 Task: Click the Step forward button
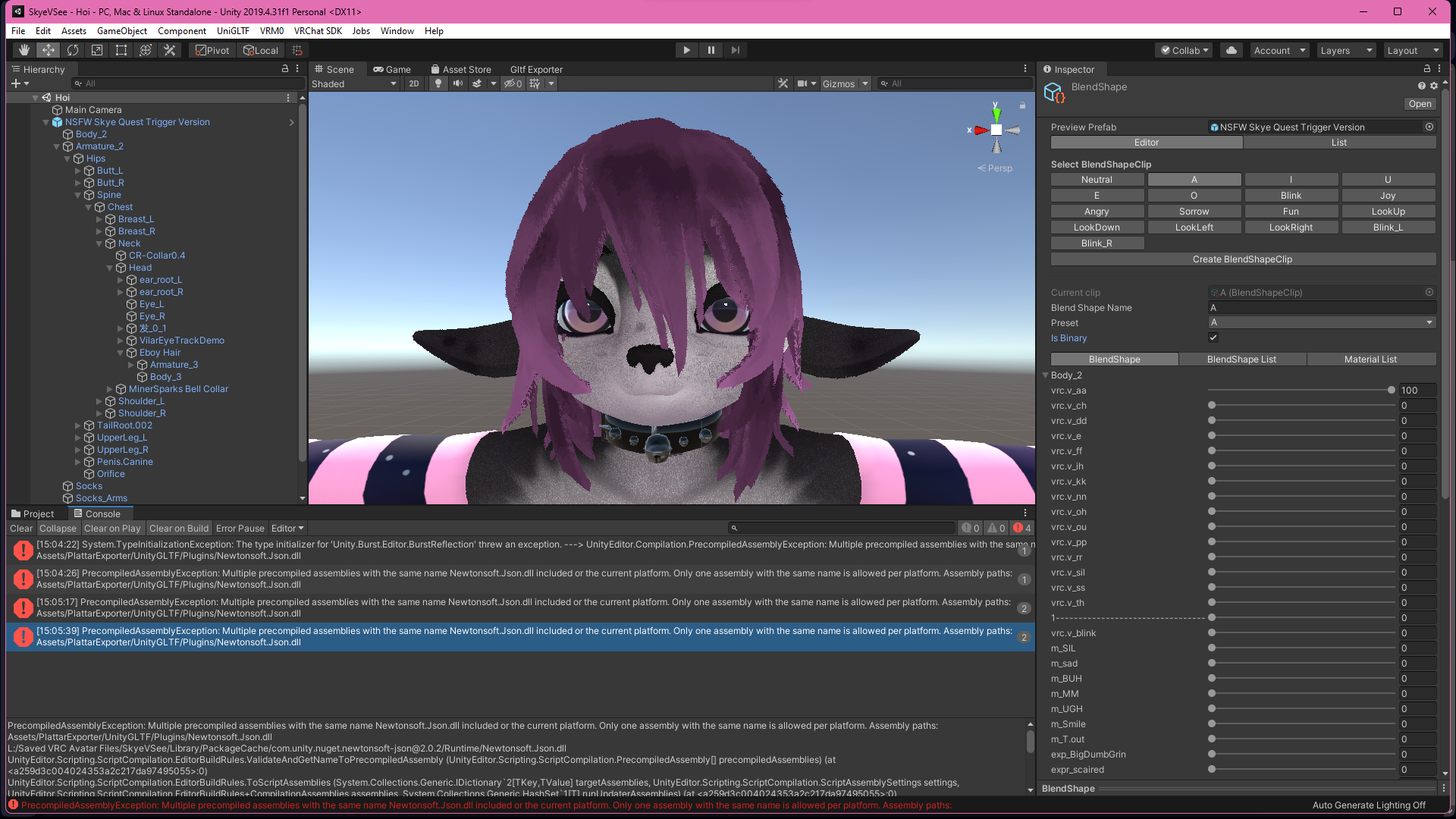(x=735, y=50)
